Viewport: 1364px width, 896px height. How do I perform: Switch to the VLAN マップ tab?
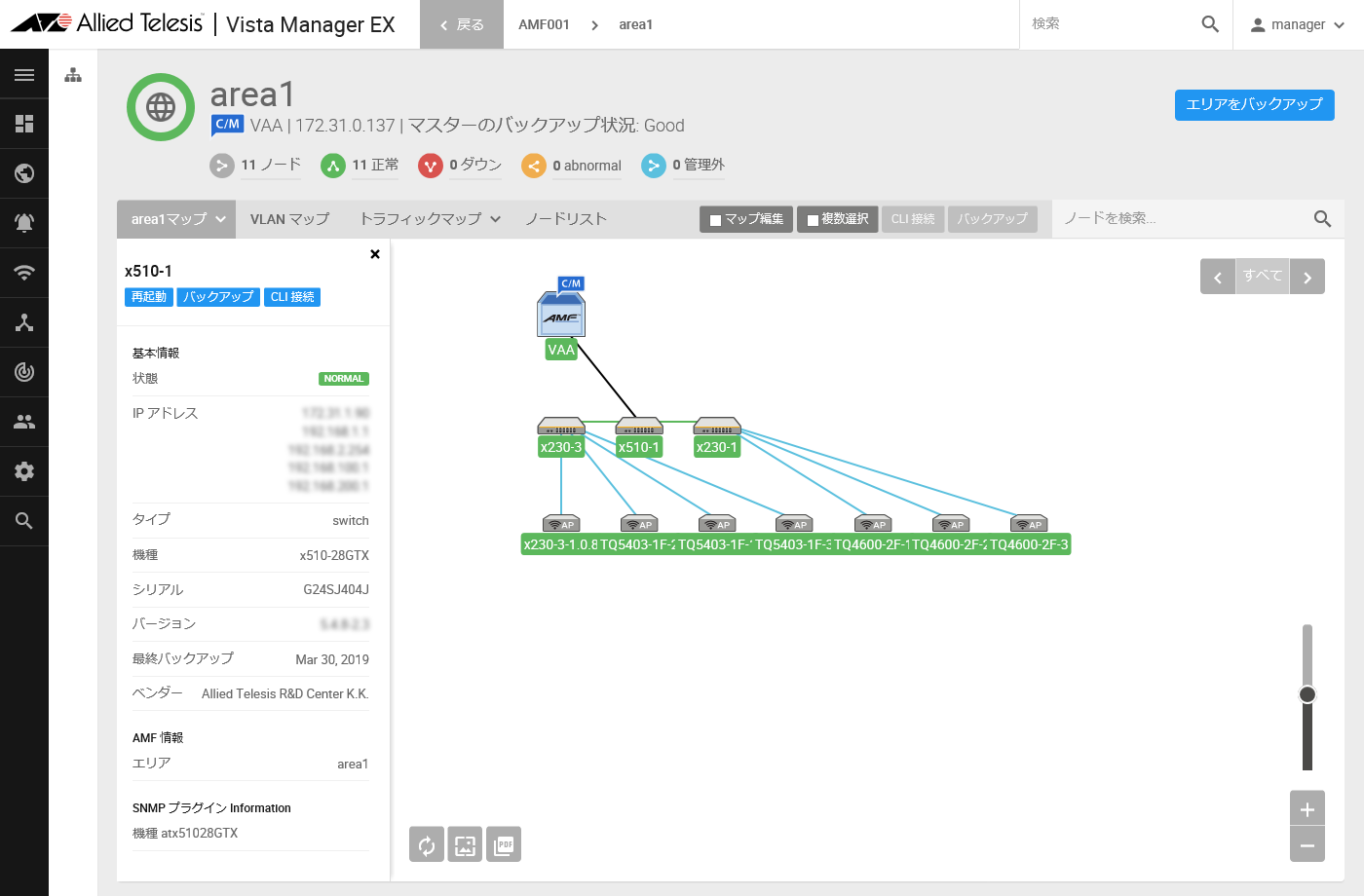[x=289, y=219]
